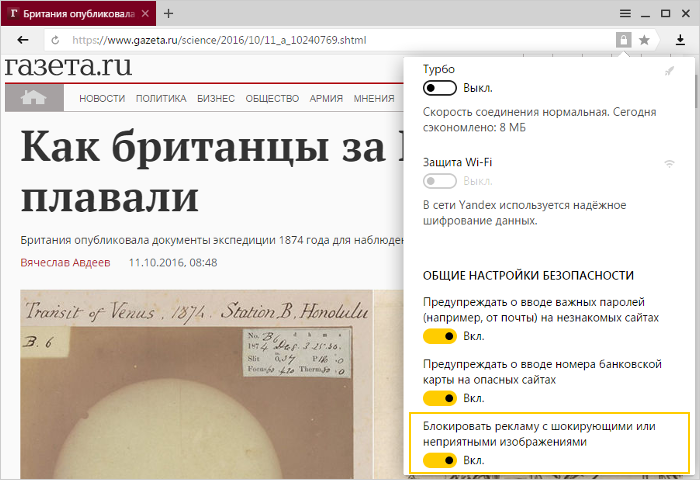Open a new tab with plus button

(x=168, y=13)
